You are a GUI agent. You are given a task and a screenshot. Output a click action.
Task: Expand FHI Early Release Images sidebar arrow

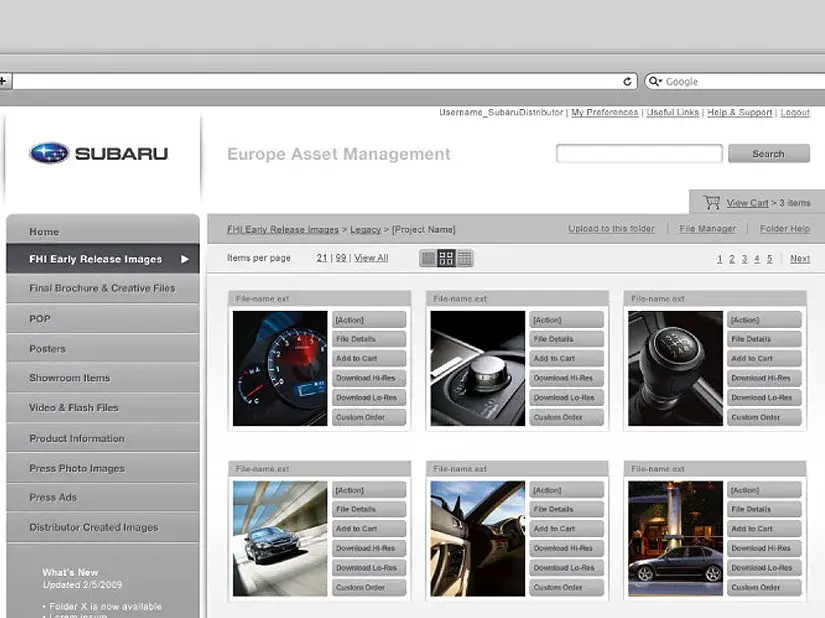click(x=185, y=259)
